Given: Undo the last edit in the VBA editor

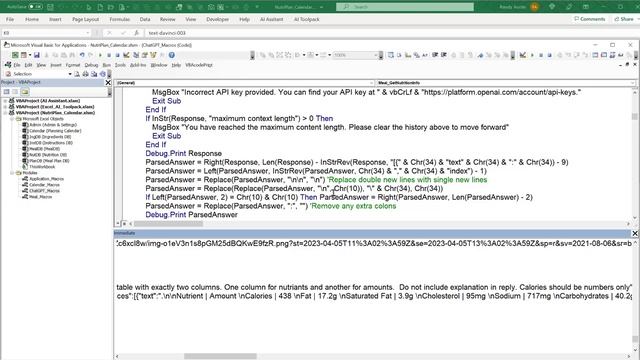Looking at the screenshot, I should tap(82, 55).
